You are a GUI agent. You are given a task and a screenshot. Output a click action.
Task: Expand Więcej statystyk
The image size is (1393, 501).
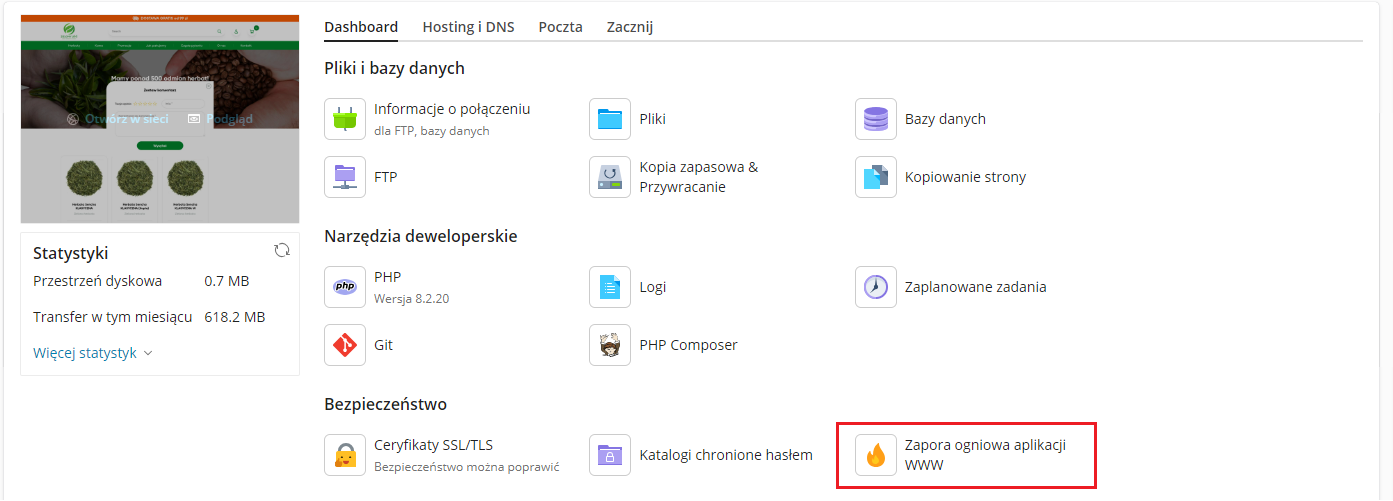coord(93,353)
